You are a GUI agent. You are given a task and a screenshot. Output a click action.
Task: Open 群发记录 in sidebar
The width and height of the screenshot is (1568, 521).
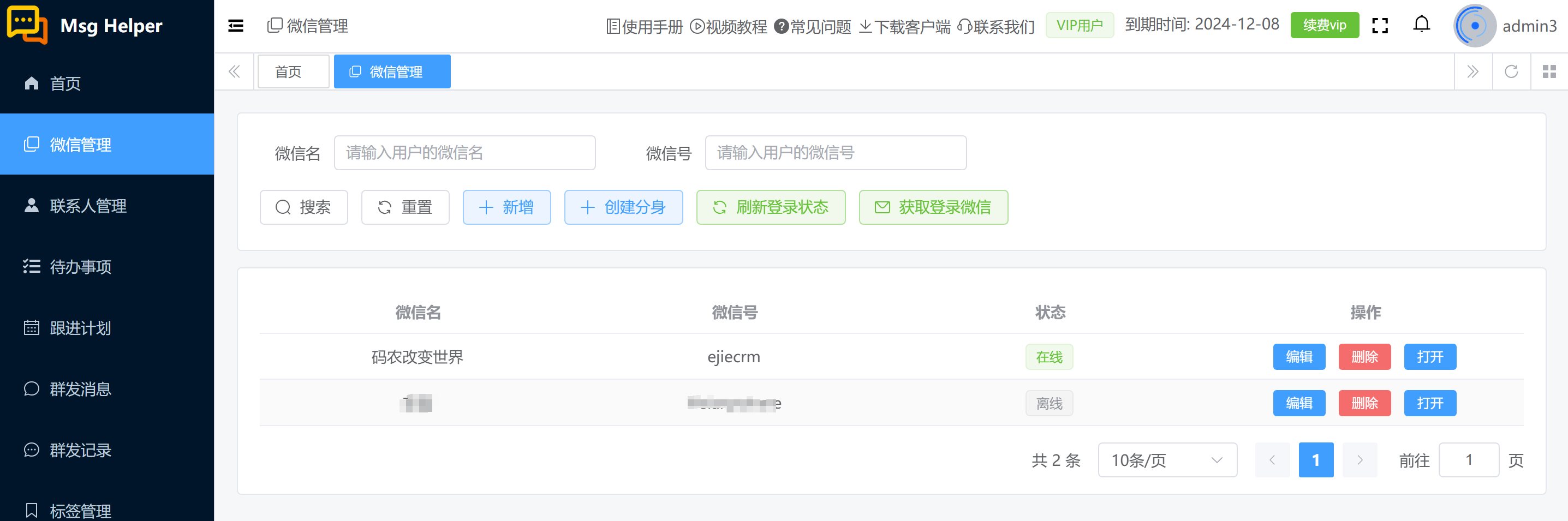pyautogui.click(x=107, y=450)
